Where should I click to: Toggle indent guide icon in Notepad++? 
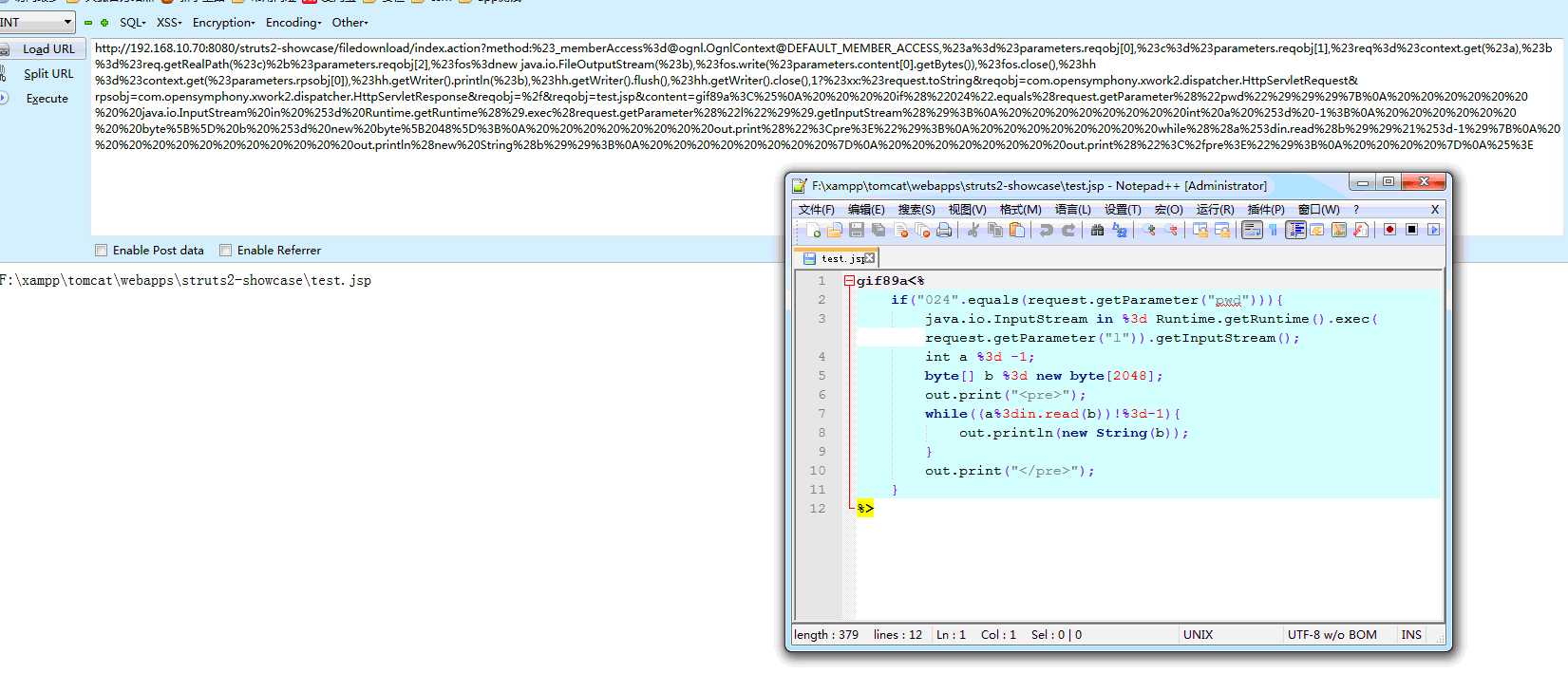click(1295, 230)
